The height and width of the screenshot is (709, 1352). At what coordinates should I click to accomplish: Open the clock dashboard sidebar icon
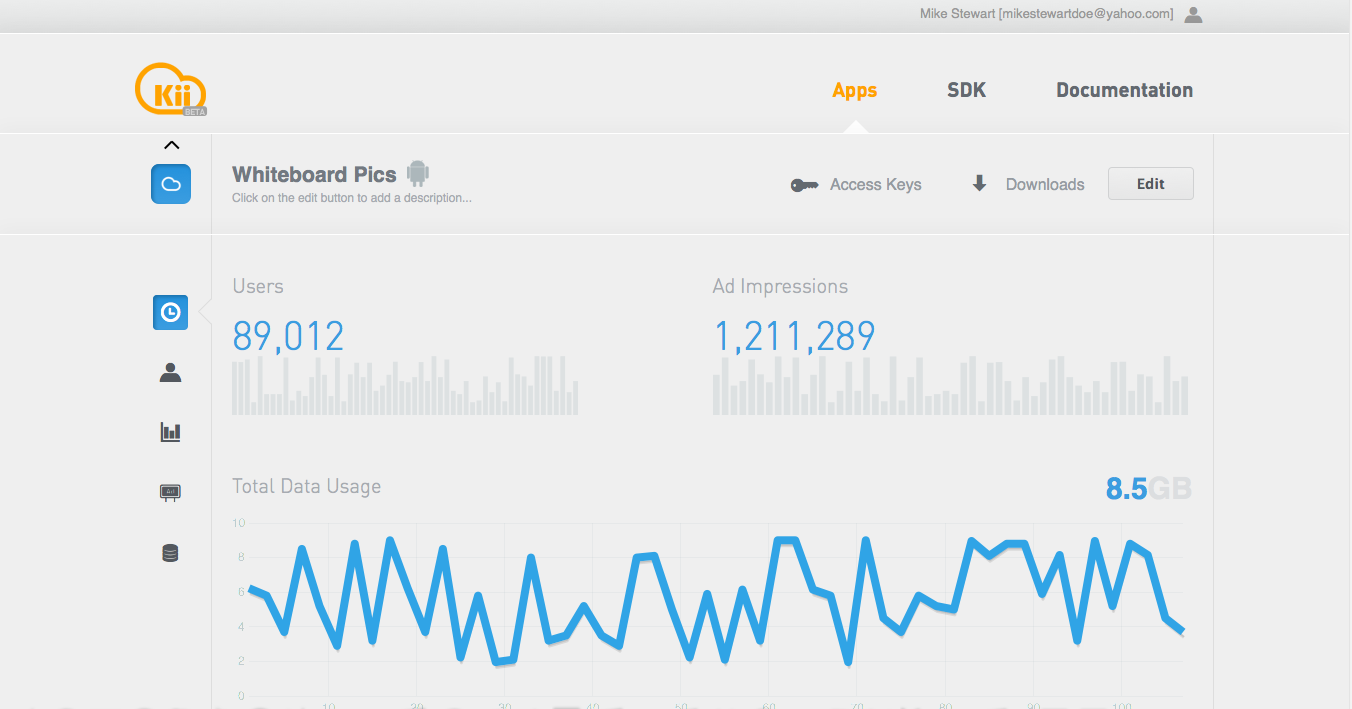coord(171,312)
